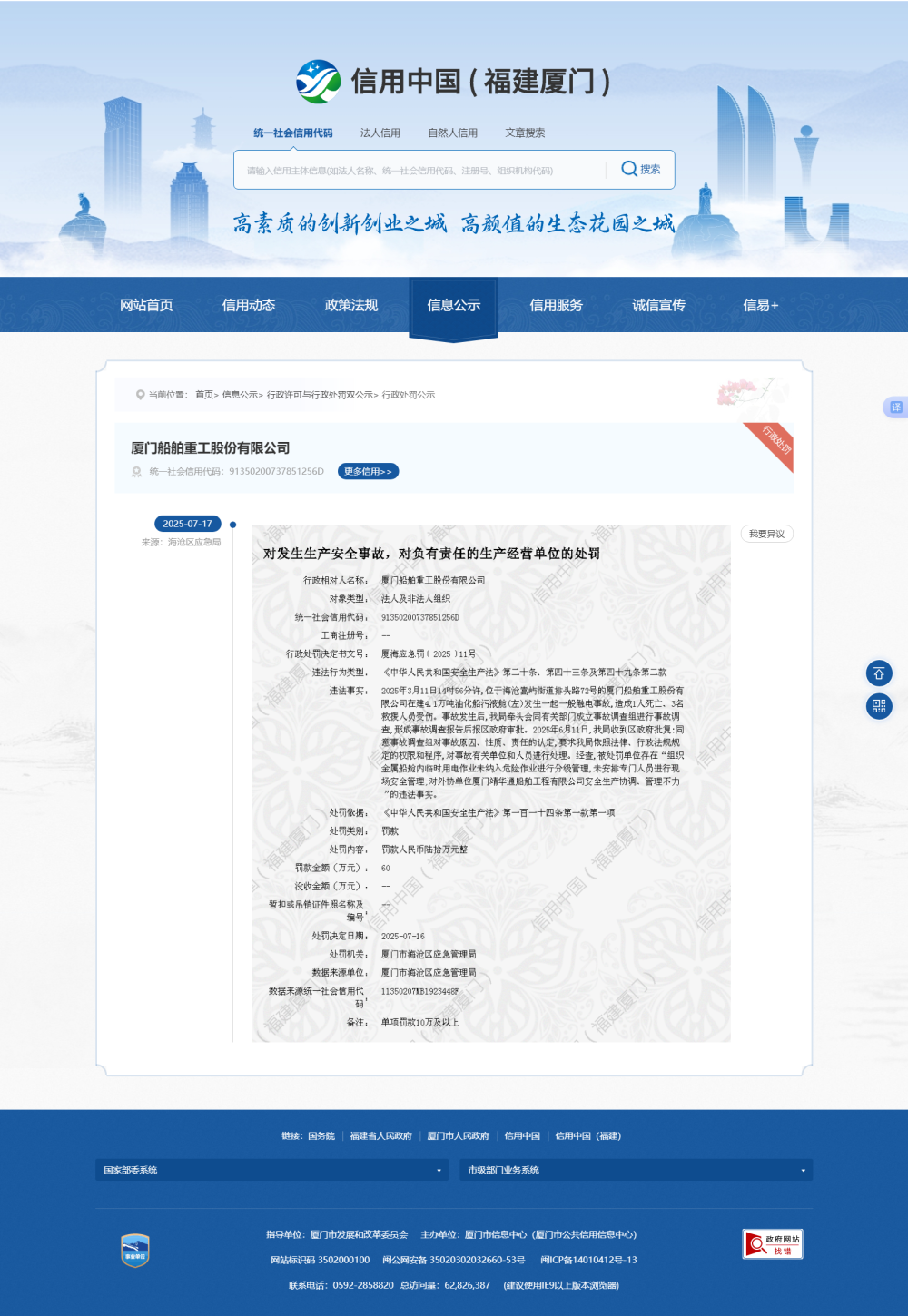
Task: Open the 网站首页 nav menu
Action: [x=146, y=305]
